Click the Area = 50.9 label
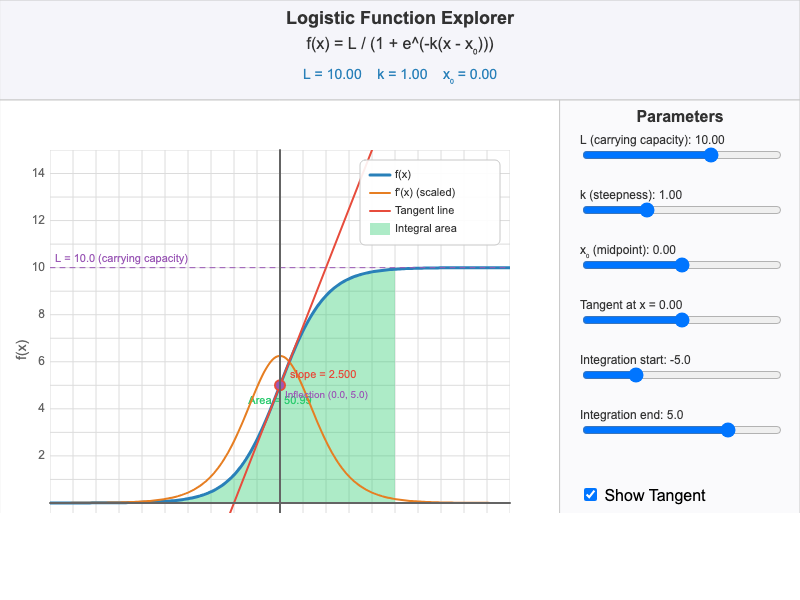Image resolution: width=800 pixels, height=600 pixels. point(280,399)
